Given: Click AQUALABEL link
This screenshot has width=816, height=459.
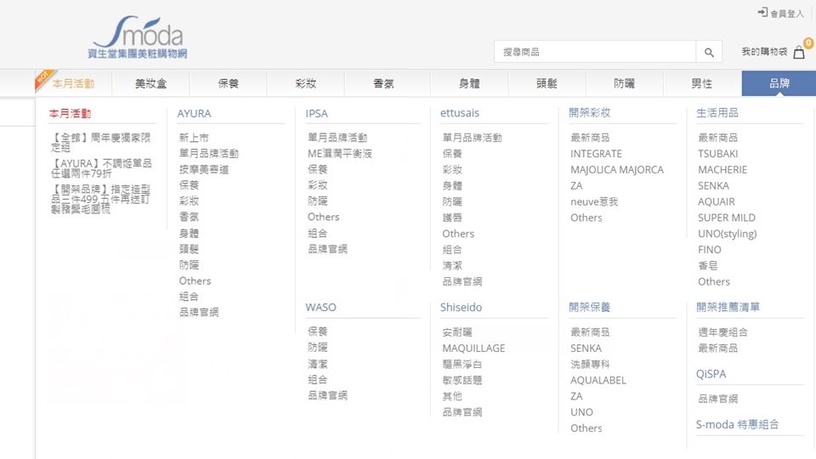Looking at the screenshot, I should coord(598,380).
